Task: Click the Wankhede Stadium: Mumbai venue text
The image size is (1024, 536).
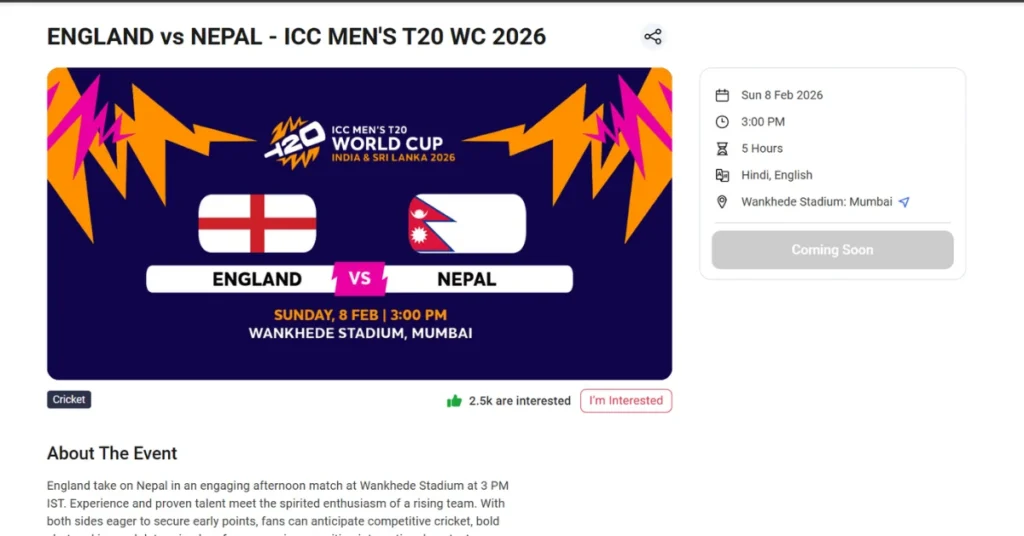Action: 816,202
